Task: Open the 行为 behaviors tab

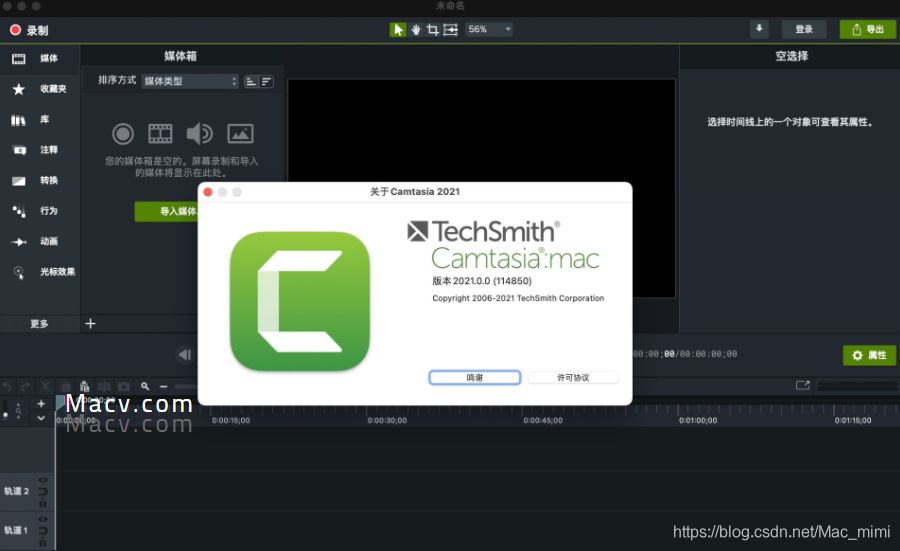Action: (39, 211)
